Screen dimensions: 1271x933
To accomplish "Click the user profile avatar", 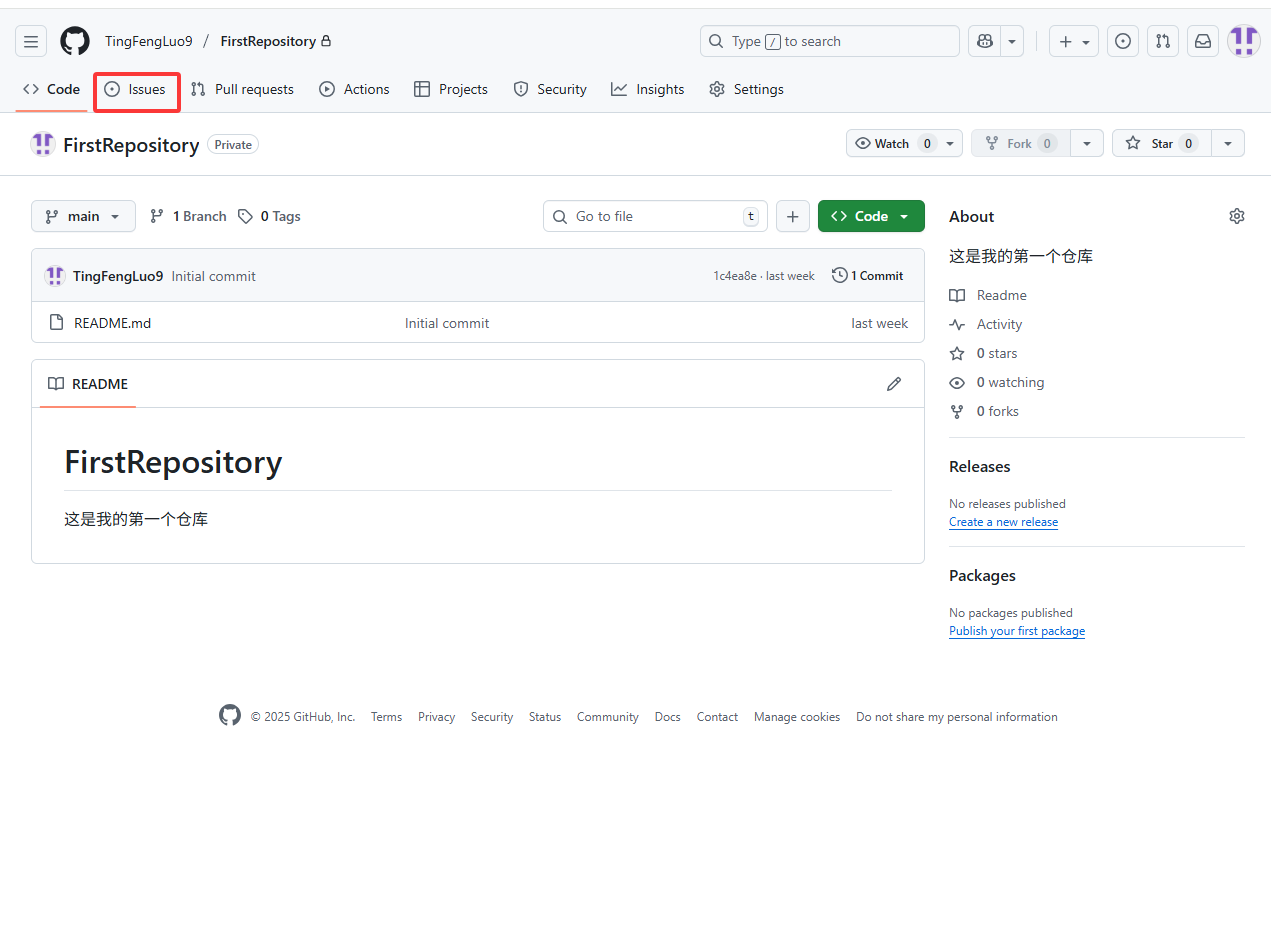I will pos(1244,41).
